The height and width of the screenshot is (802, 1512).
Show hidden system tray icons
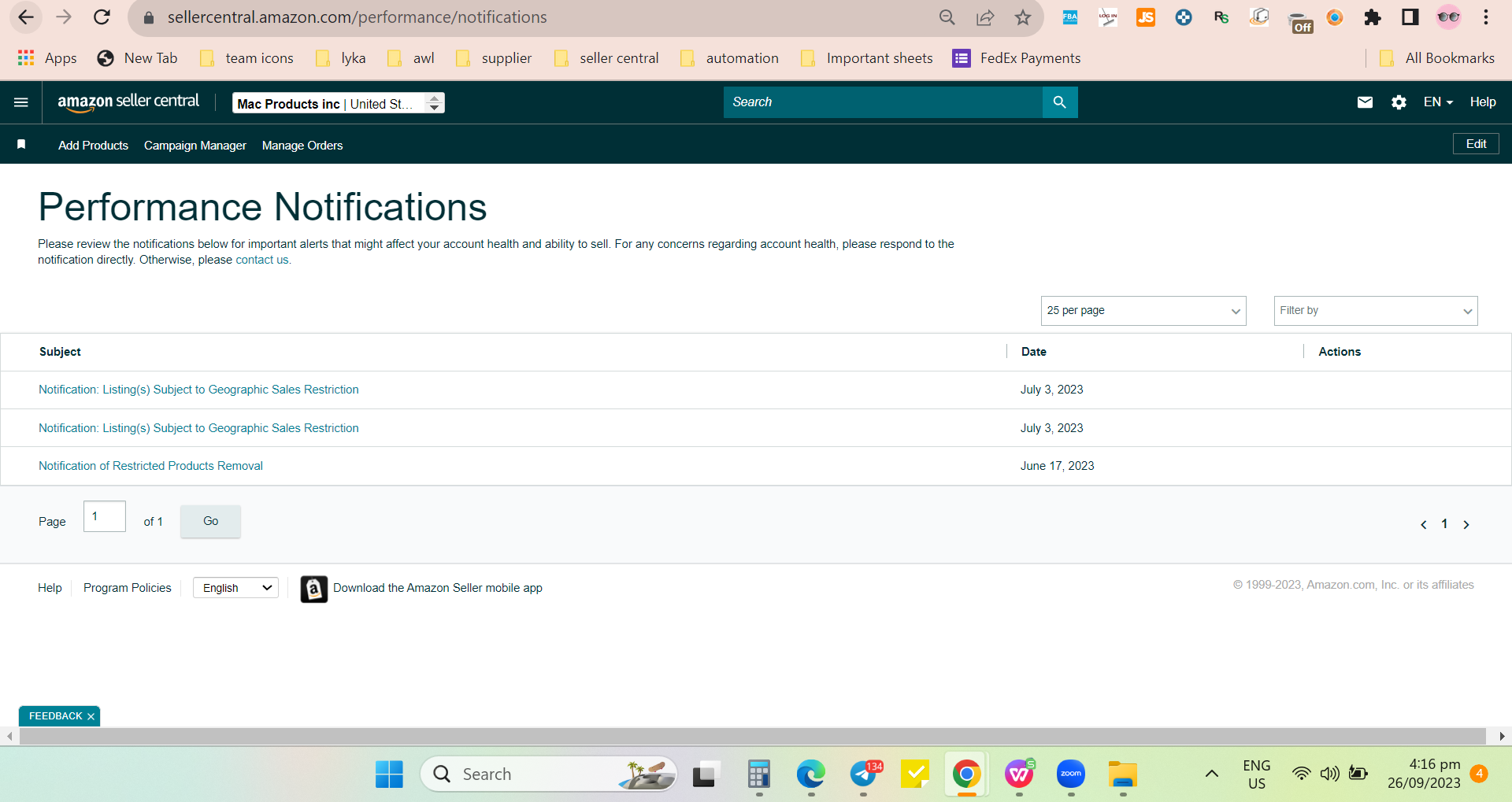(1211, 774)
